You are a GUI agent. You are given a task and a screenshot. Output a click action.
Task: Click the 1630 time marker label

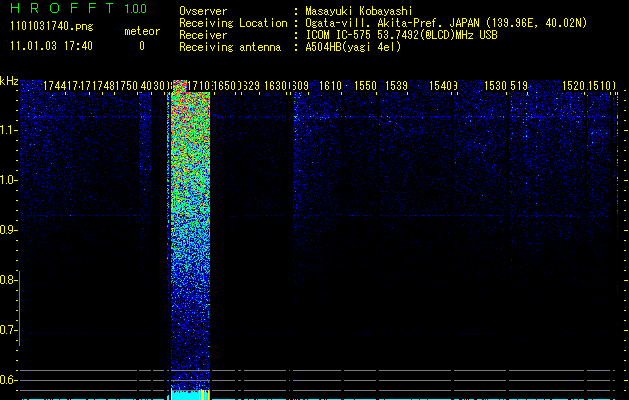(276, 86)
